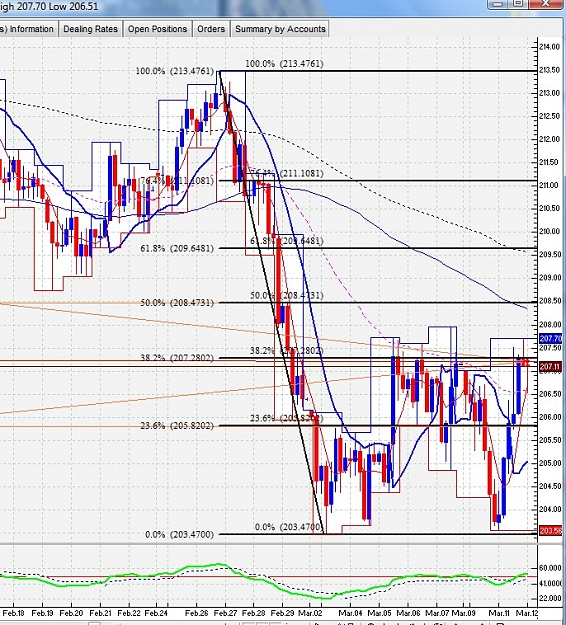Click the High 207.70 Low 206.51 title text
This screenshot has height=625, width=566.
(49, 6)
